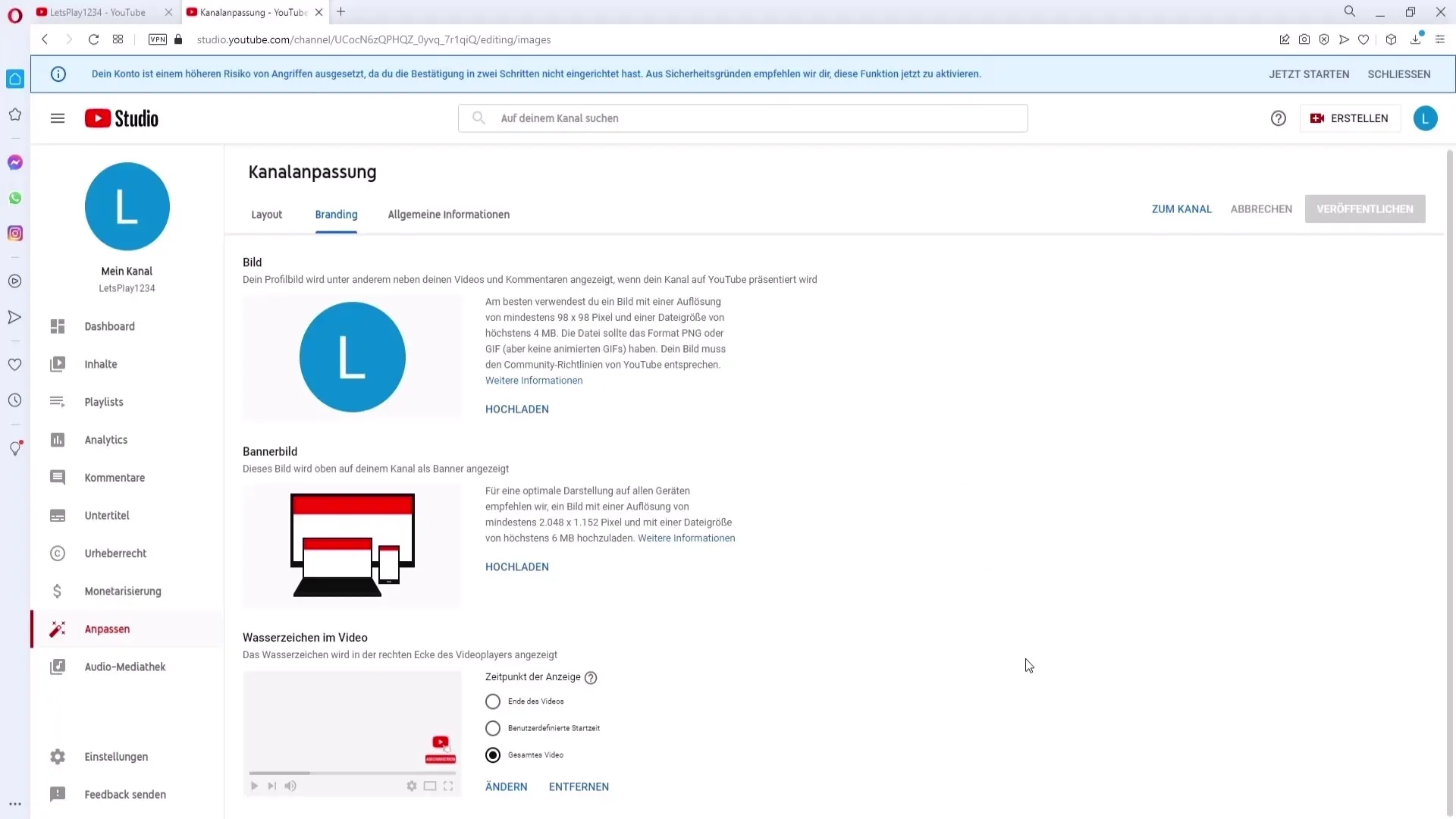The width and height of the screenshot is (1456, 819).
Task: Click the Kommentare icon in sidebar
Action: [x=57, y=477]
